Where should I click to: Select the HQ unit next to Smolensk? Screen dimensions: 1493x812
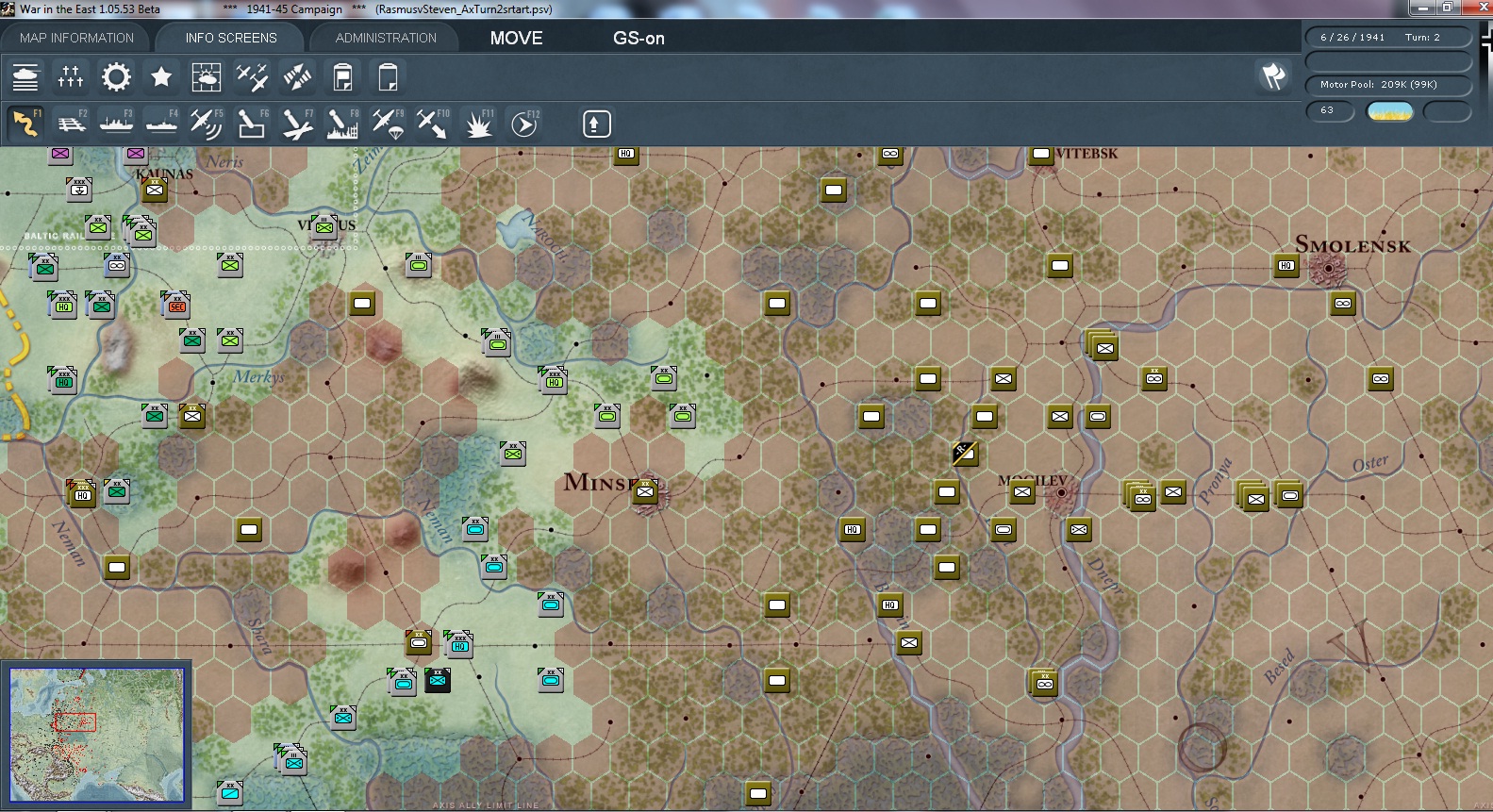1286,266
